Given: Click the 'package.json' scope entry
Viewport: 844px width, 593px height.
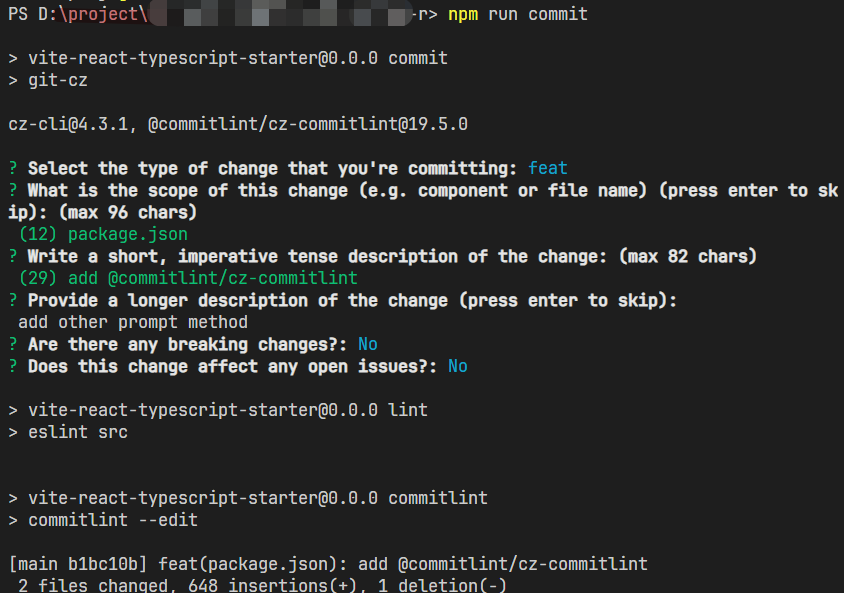Looking at the screenshot, I should [128, 234].
